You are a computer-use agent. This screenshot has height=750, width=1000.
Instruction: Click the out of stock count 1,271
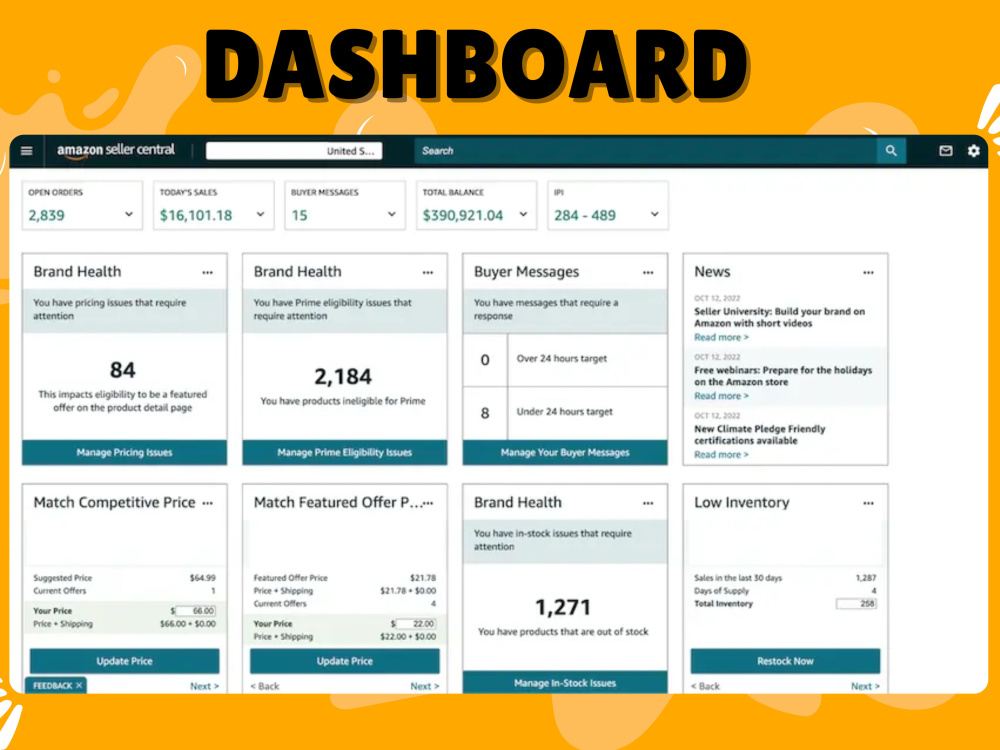563,607
